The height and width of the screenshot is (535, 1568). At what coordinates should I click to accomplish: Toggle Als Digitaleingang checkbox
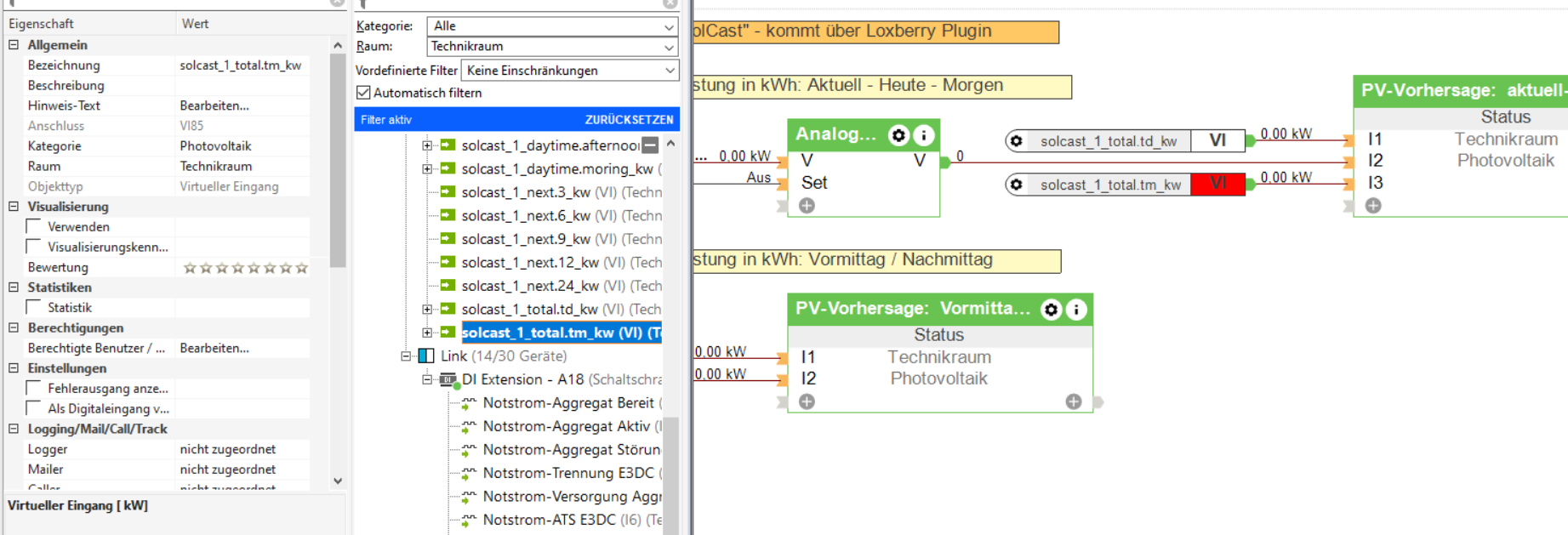[34, 408]
